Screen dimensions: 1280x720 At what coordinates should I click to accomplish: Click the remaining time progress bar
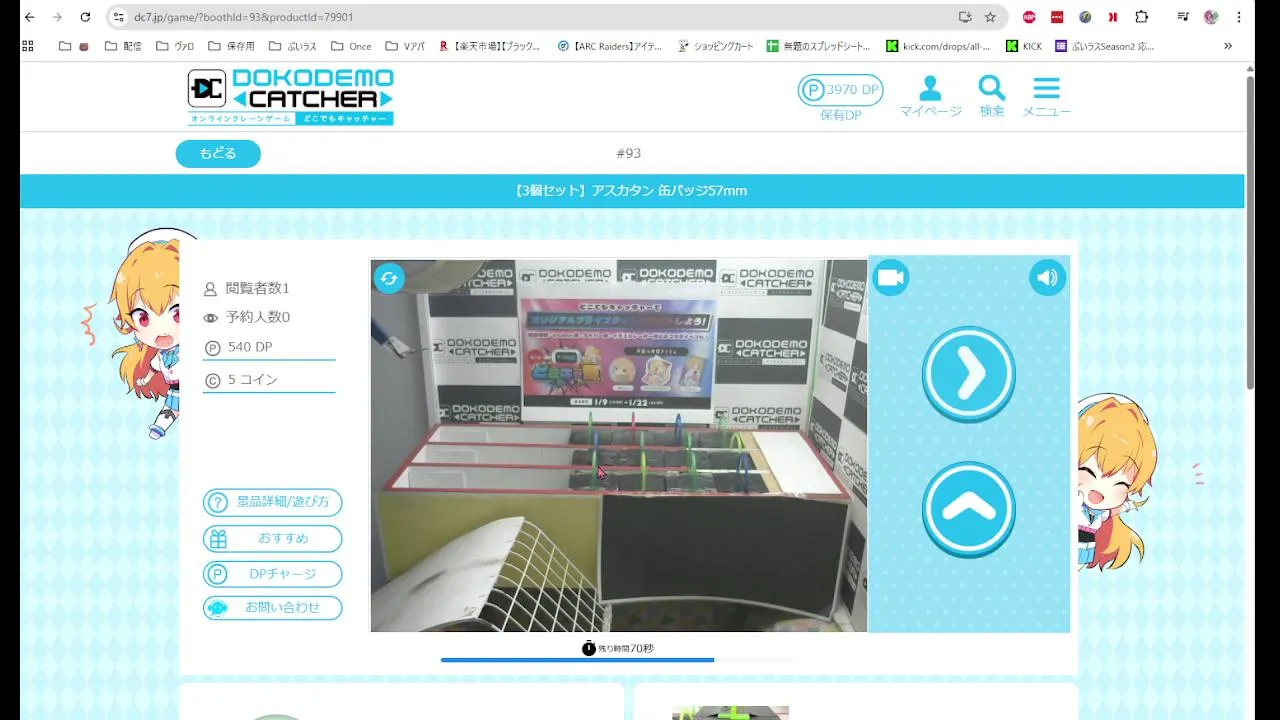617,660
